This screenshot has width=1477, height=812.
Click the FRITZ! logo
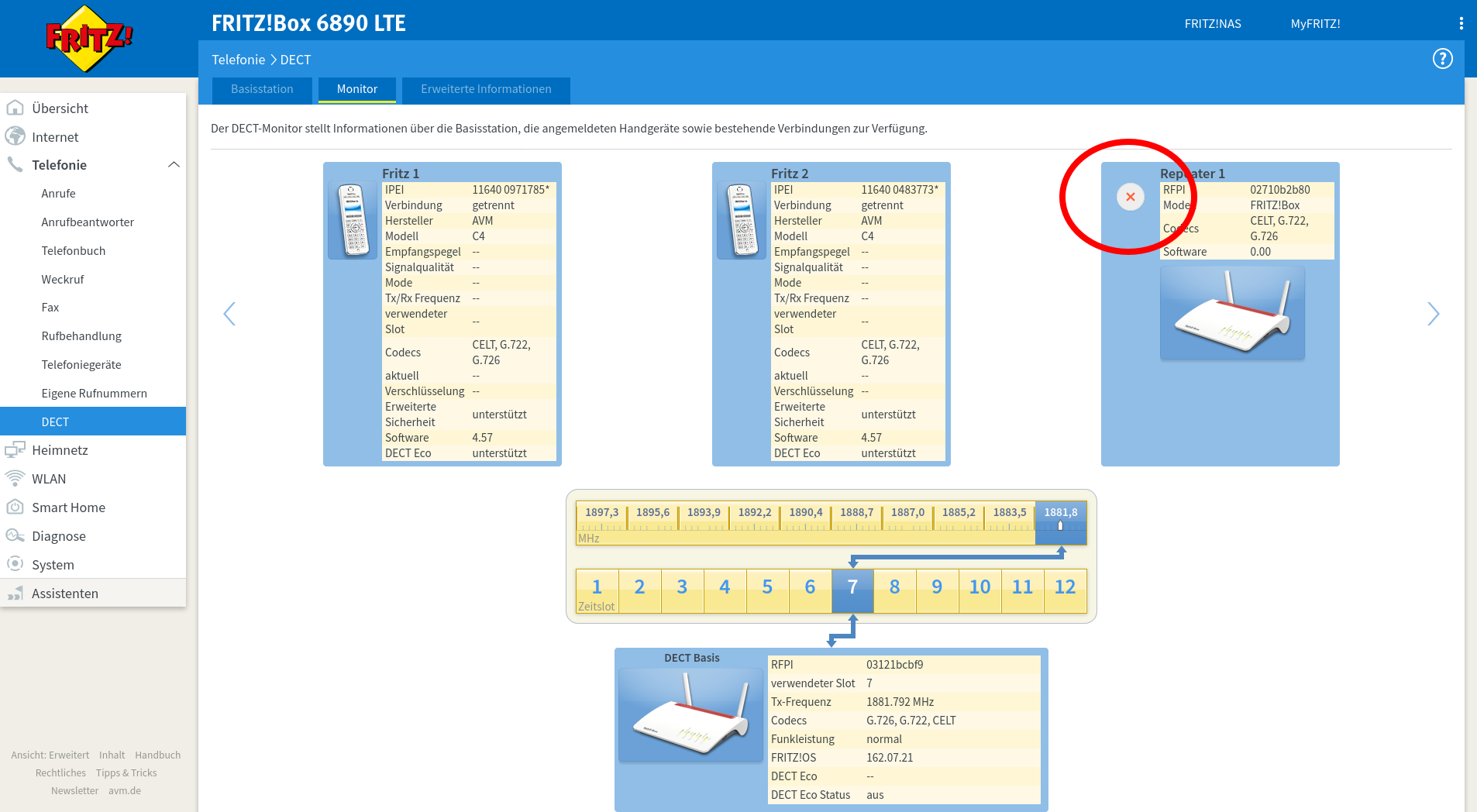[89, 38]
